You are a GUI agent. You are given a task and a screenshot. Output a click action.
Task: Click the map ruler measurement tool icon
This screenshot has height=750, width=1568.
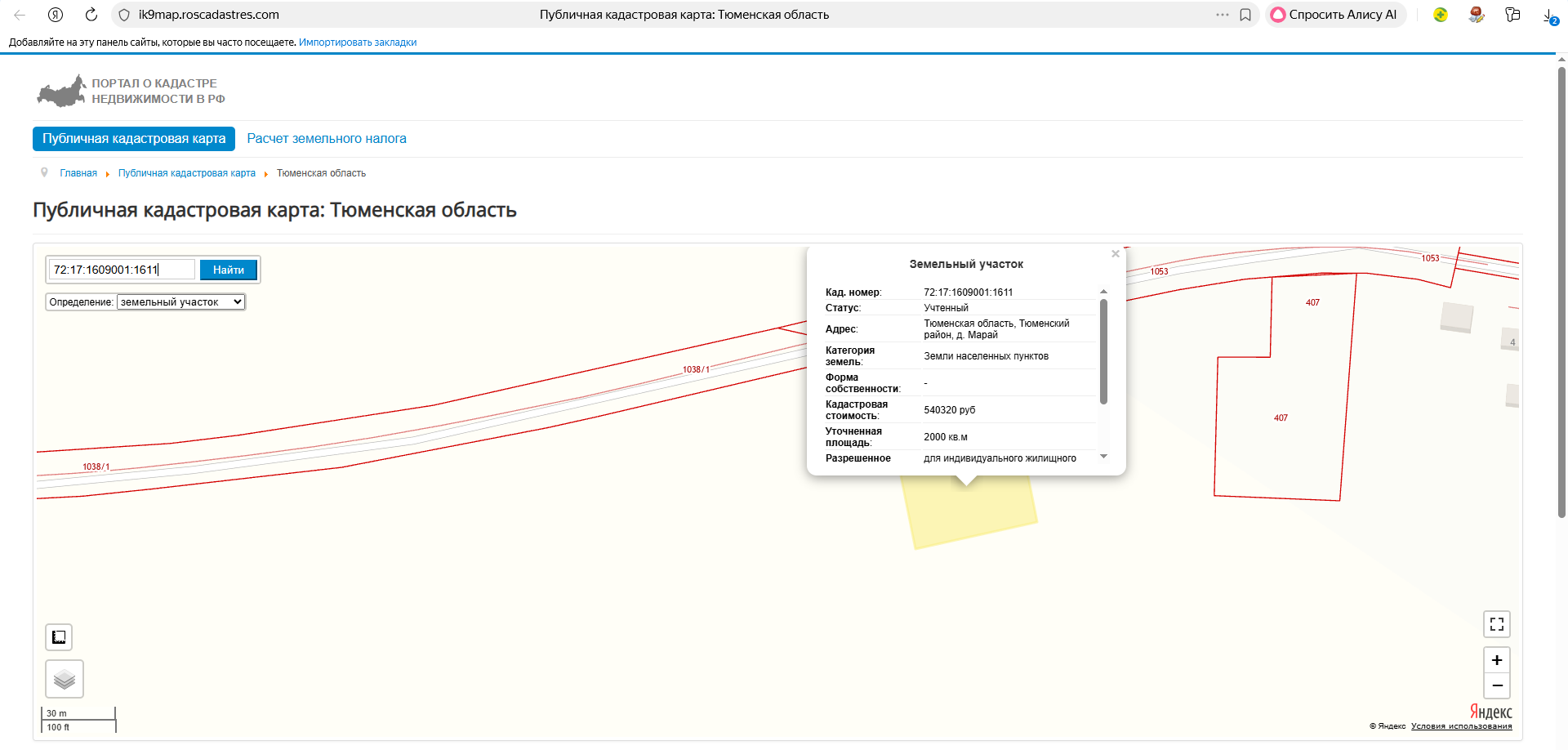[x=59, y=637]
